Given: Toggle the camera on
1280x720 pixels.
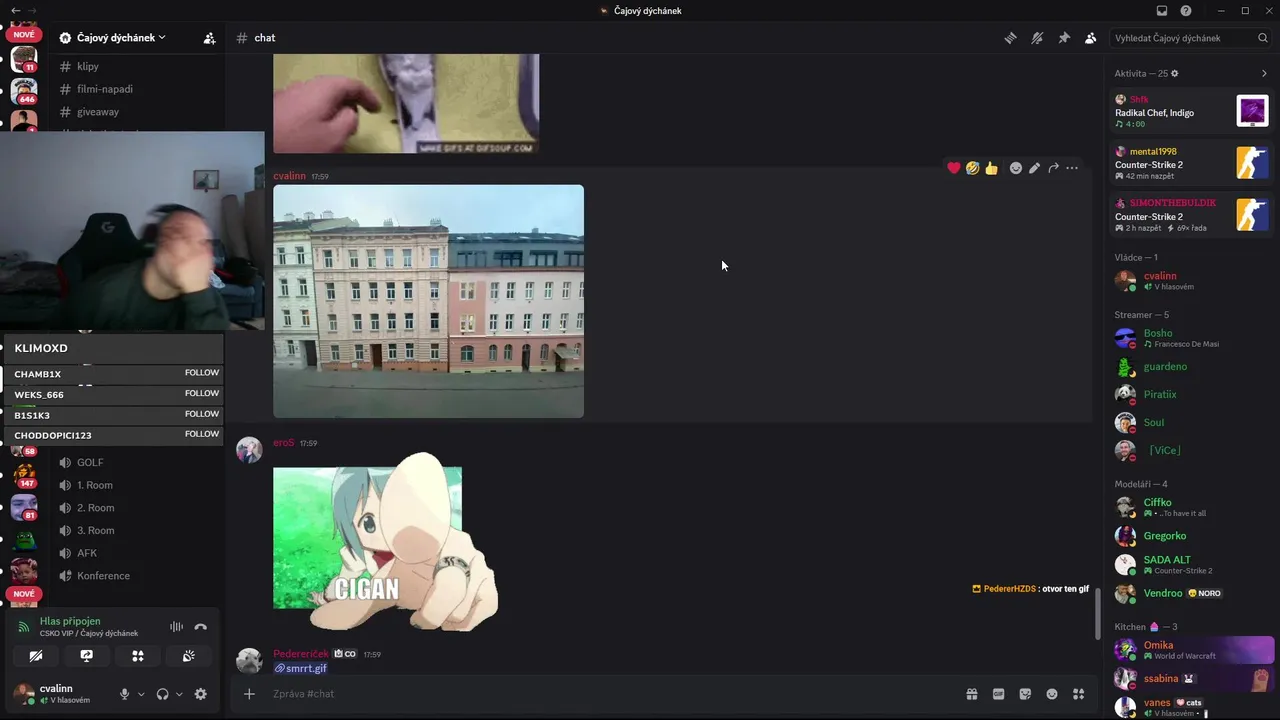Looking at the screenshot, I should (36, 656).
